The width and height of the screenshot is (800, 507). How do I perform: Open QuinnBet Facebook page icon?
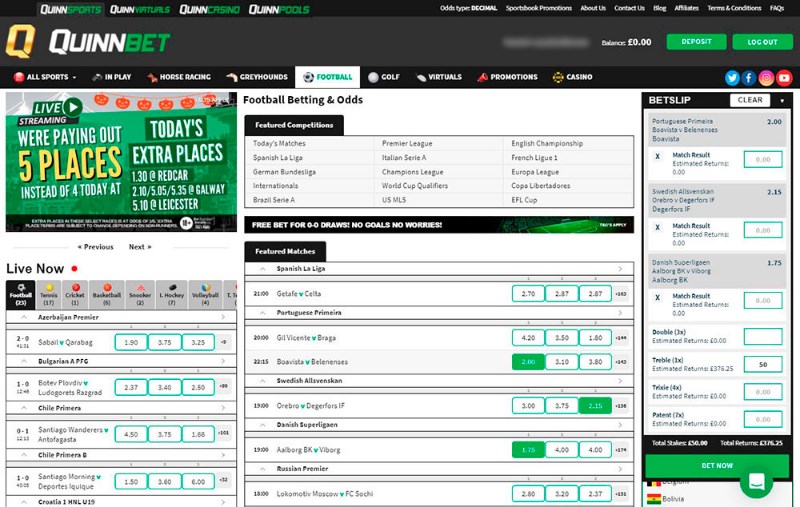[749, 78]
